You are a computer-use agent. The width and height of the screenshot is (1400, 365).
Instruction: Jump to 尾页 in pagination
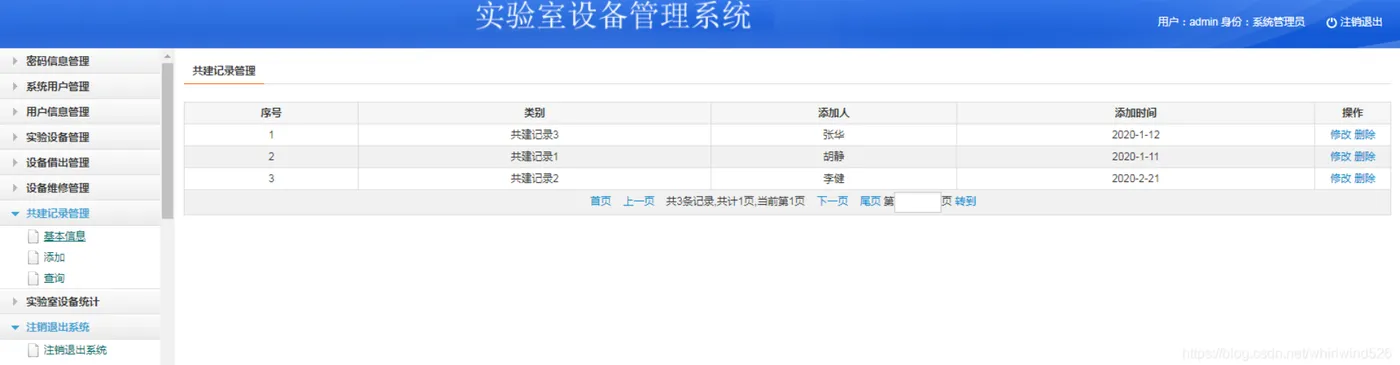pyautogui.click(x=870, y=201)
